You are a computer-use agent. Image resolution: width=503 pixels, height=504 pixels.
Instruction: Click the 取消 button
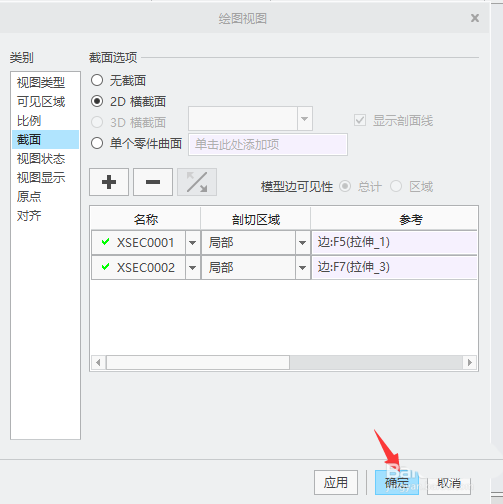(x=449, y=482)
